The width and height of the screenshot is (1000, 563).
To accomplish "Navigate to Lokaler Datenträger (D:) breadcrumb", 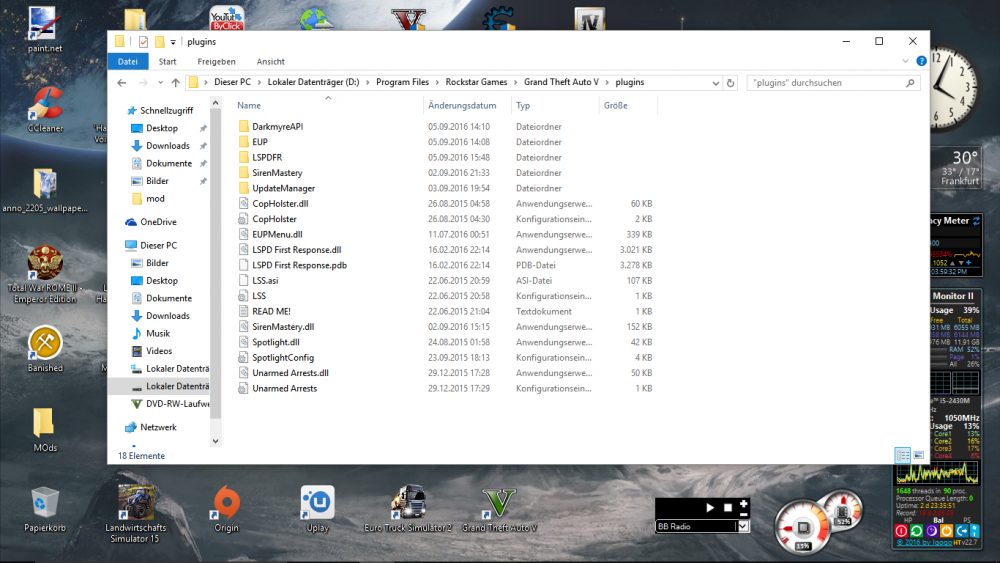I will coord(313,82).
